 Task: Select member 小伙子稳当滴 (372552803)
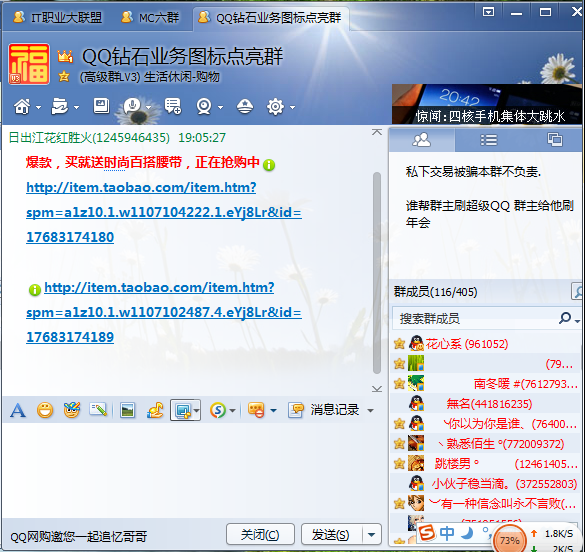coord(486,484)
